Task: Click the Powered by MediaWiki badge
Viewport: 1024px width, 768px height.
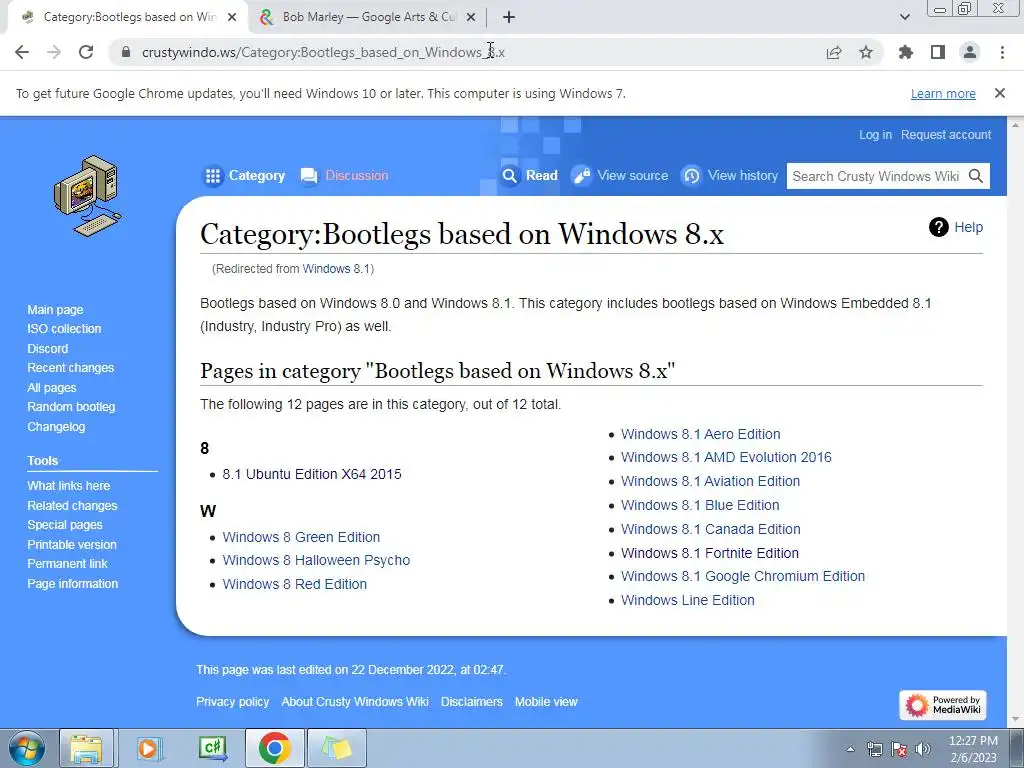Action: pos(942,705)
